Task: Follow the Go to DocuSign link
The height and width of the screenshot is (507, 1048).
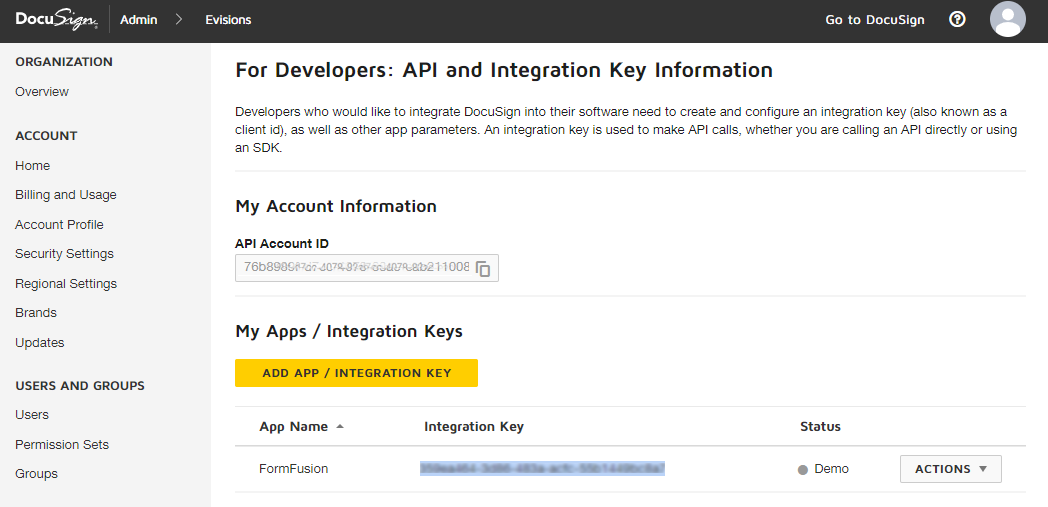Action: [x=874, y=20]
